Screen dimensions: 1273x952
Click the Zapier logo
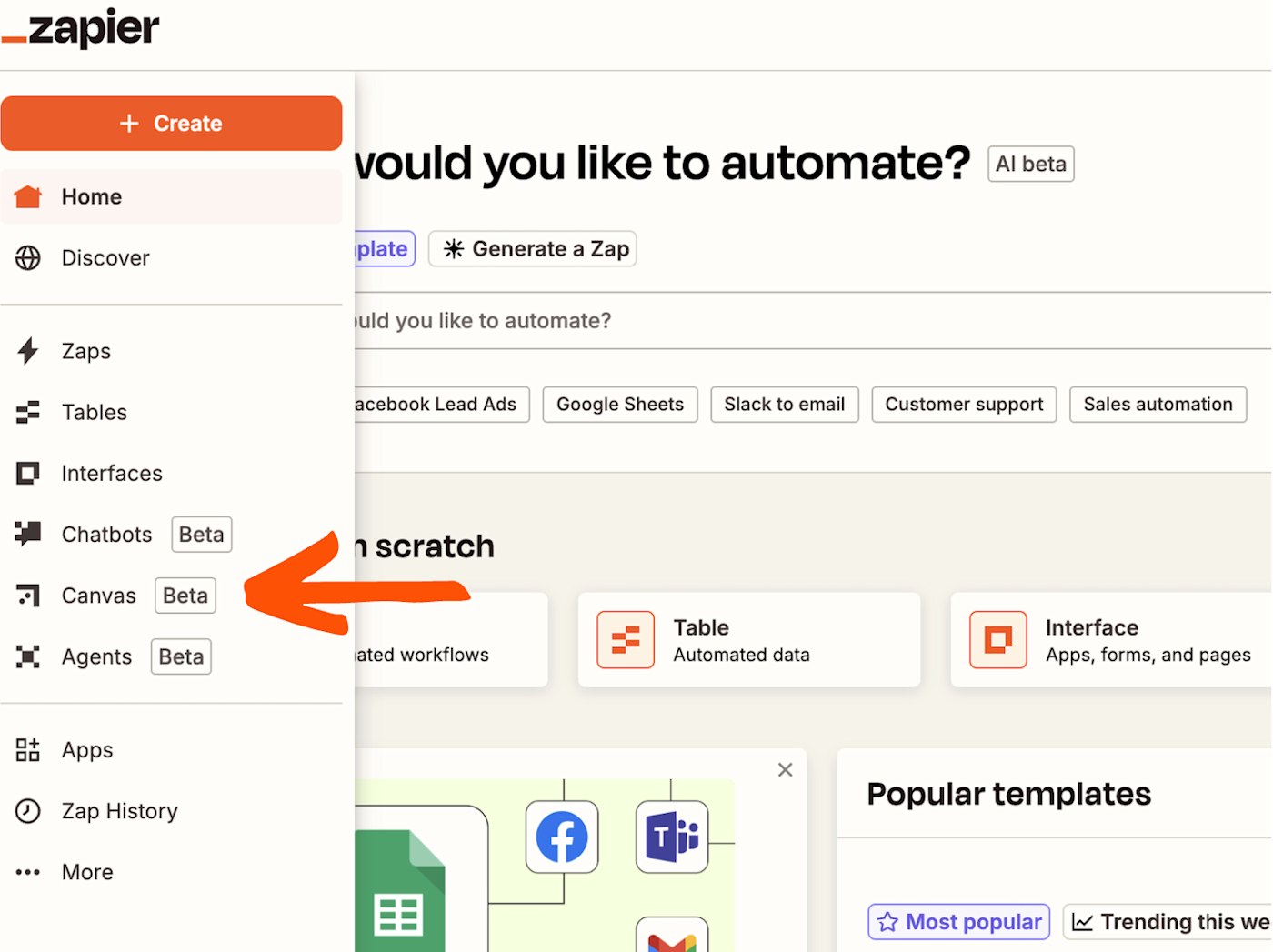80,27
